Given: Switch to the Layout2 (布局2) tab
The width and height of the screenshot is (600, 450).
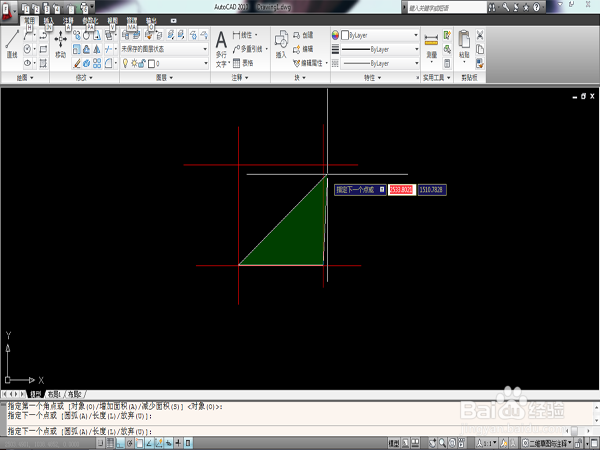Looking at the screenshot, I should click(x=75, y=394).
